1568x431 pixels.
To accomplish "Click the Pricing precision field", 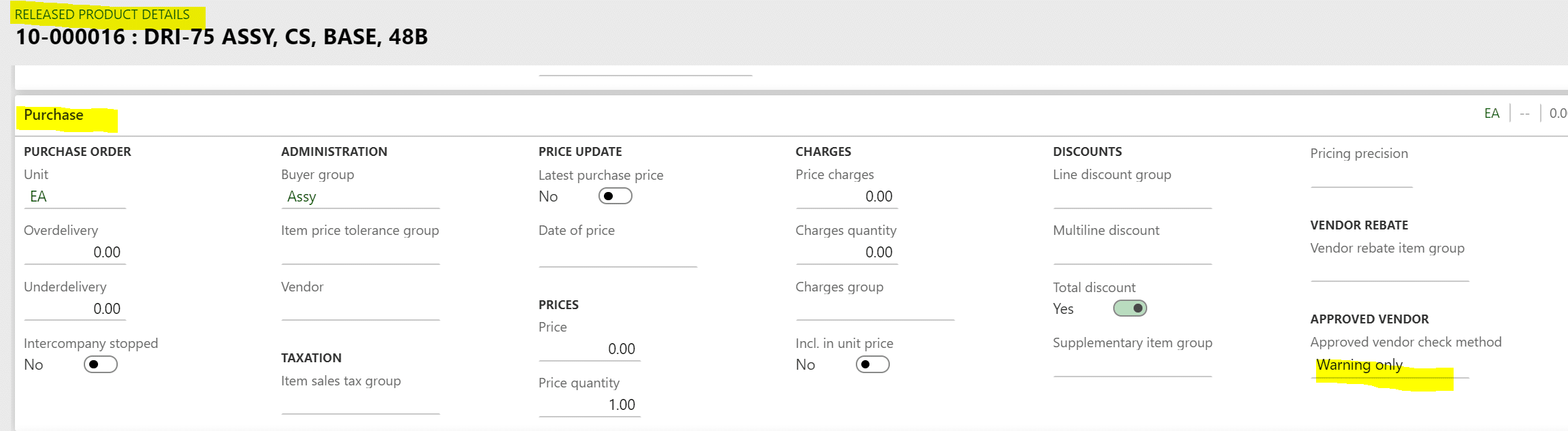I will click(1362, 174).
